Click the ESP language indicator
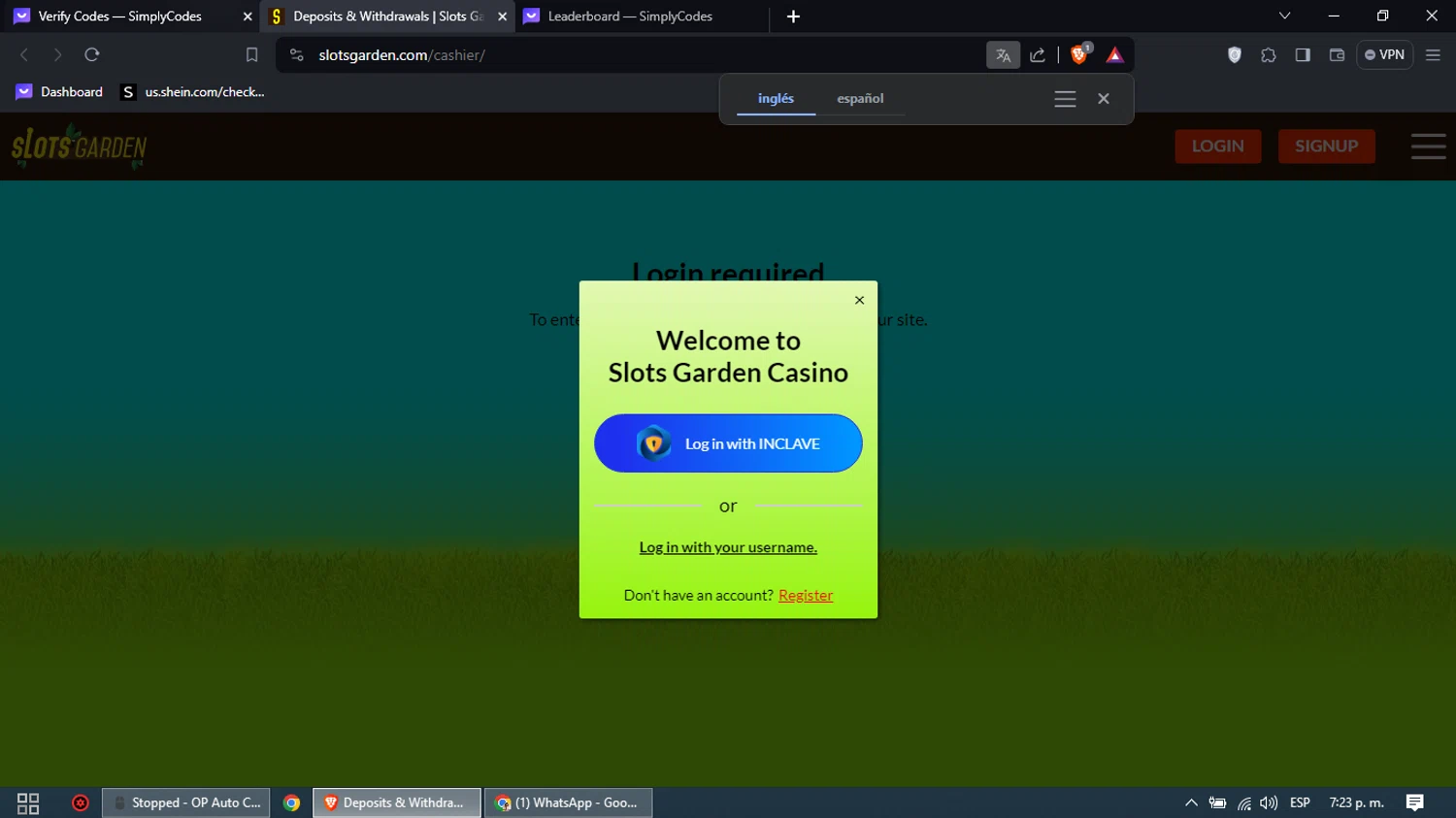 coord(1300,803)
